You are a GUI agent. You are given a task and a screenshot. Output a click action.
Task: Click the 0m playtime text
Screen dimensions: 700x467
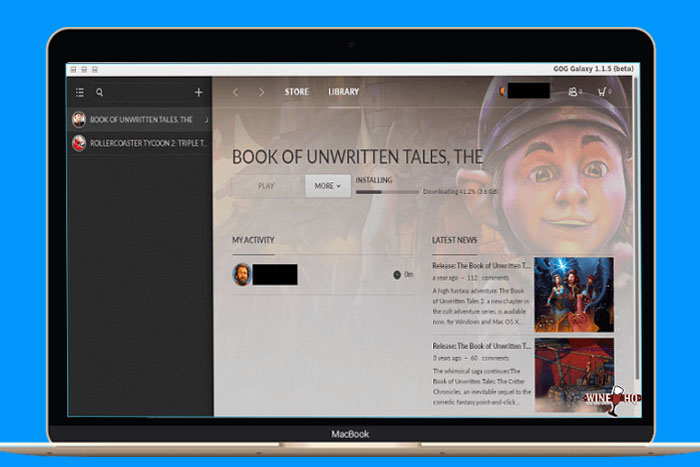pos(408,275)
